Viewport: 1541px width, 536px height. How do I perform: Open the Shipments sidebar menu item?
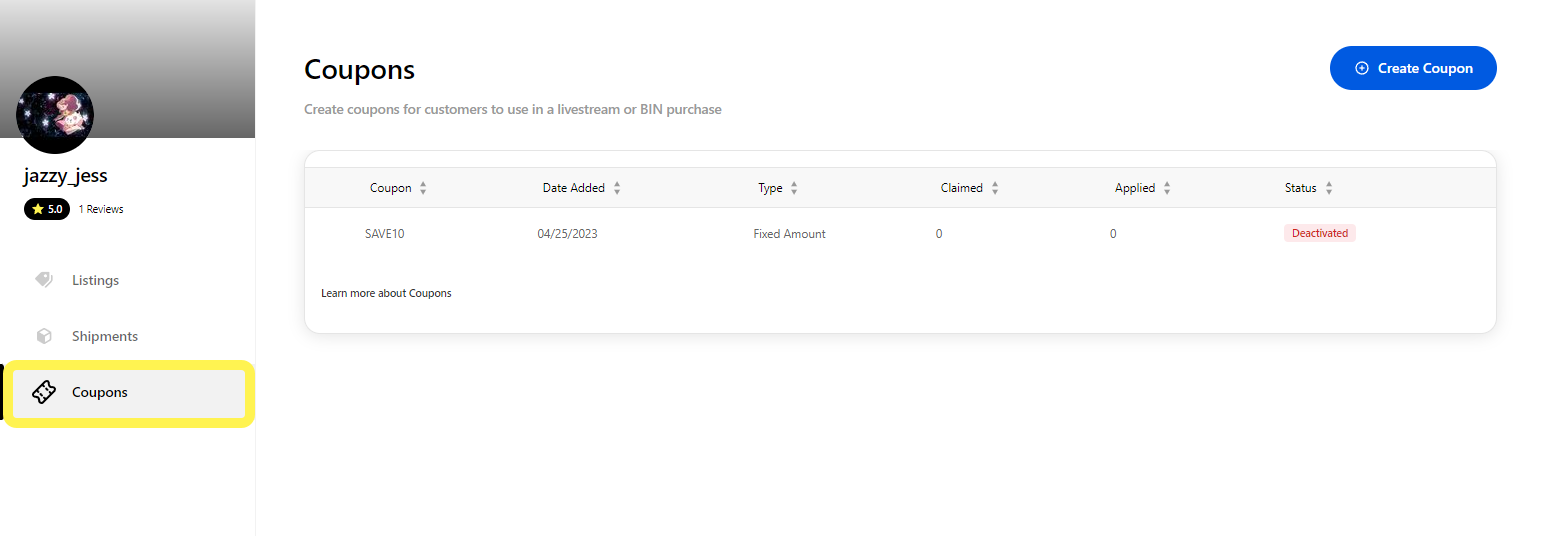tap(105, 336)
